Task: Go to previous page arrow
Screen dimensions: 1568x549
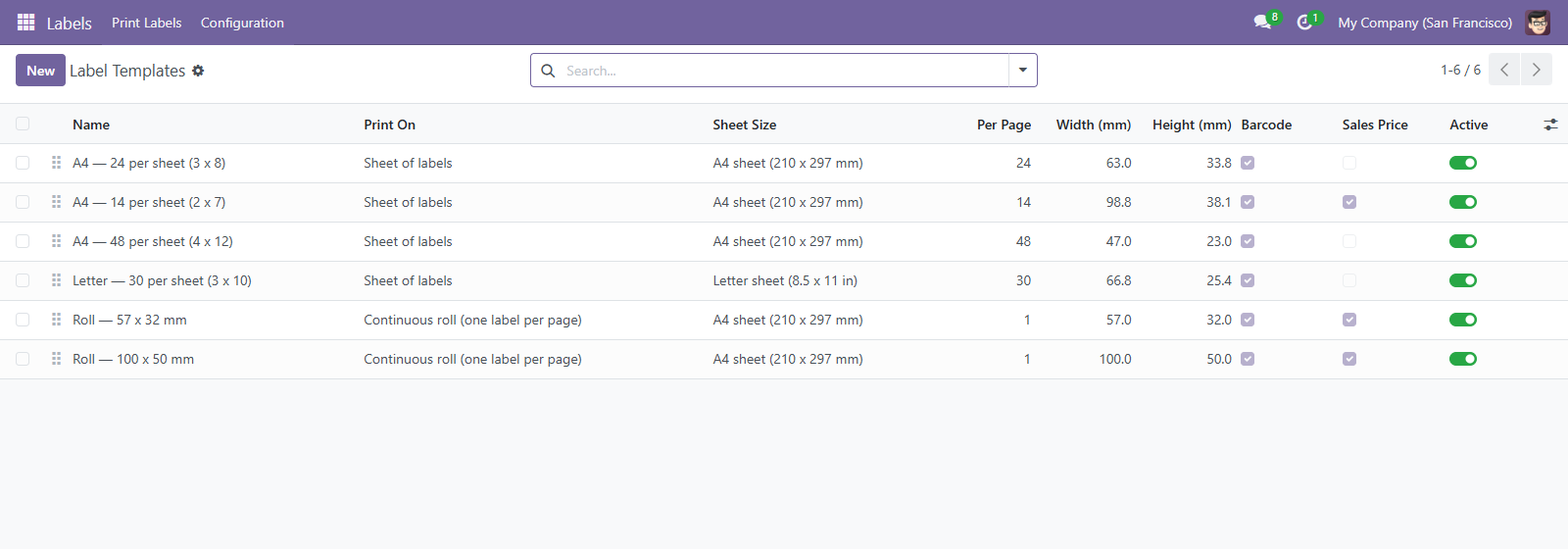Action: pyautogui.click(x=1504, y=70)
